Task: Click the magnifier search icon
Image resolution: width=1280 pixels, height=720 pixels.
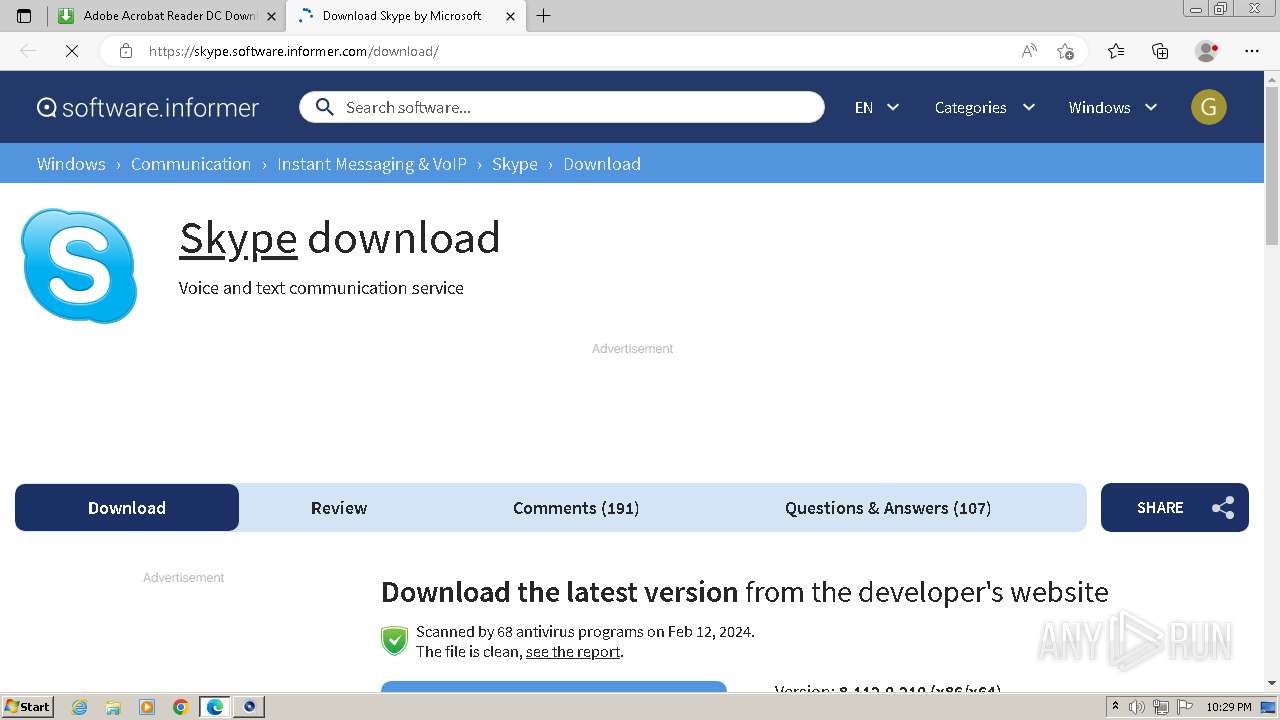Action: pyautogui.click(x=324, y=107)
